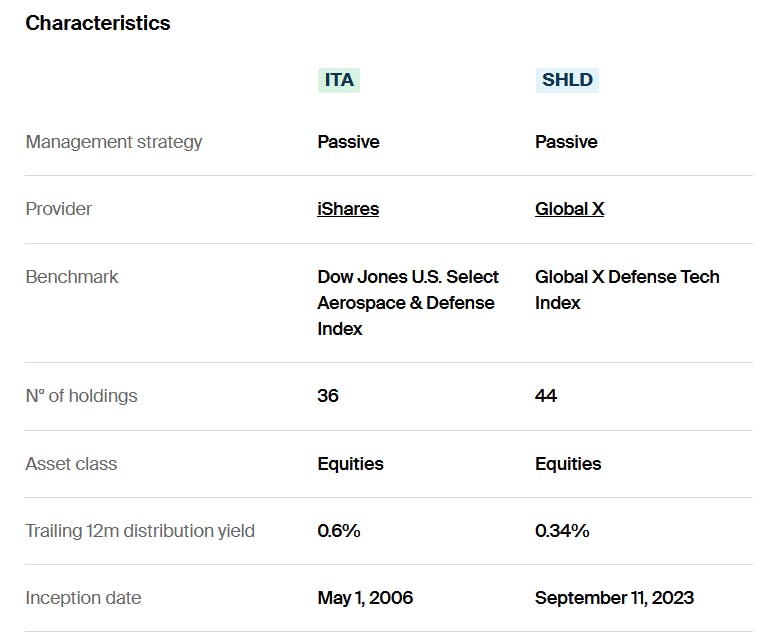
Task: Open the Global X provider link
Action: [x=569, y=209]
